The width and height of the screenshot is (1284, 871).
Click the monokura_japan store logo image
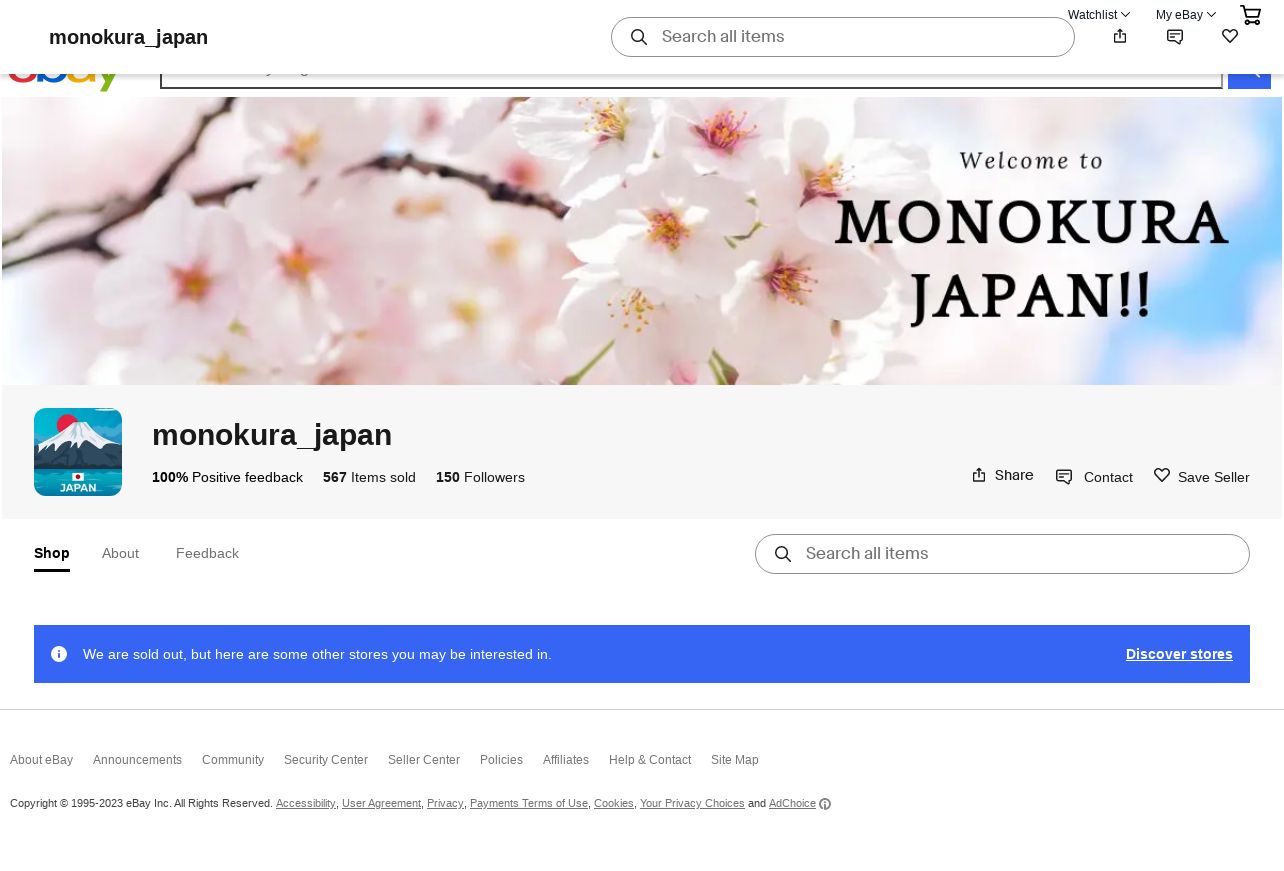pyautogui.click(x=78, y=452)
